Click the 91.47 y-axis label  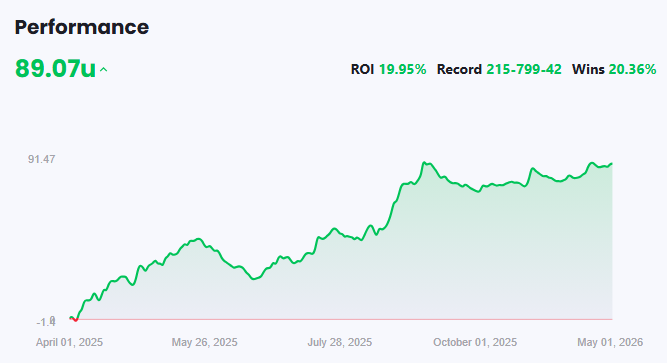(x=42, y=159)
